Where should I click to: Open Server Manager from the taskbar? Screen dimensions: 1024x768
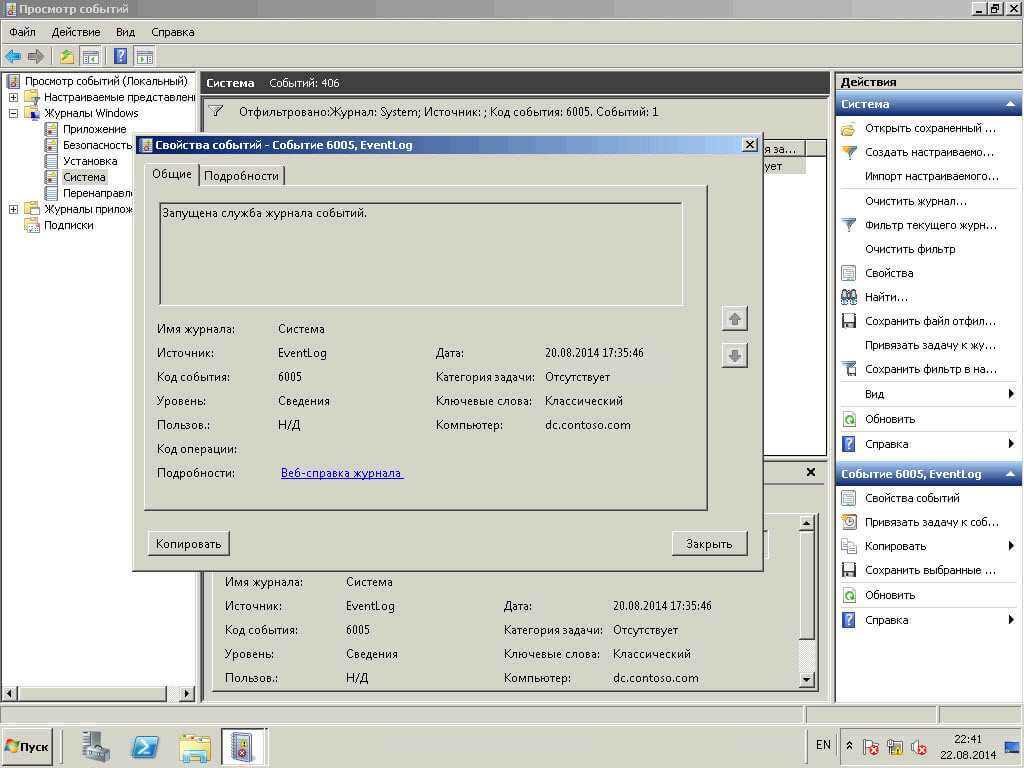[96, 746]
